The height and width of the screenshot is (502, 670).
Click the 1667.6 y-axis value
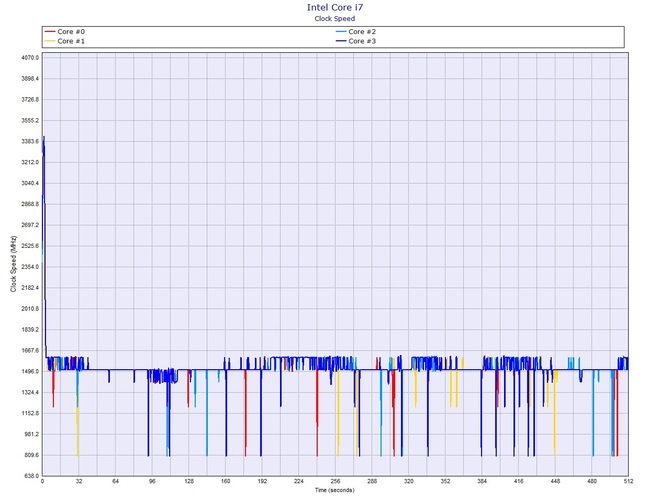30,351
